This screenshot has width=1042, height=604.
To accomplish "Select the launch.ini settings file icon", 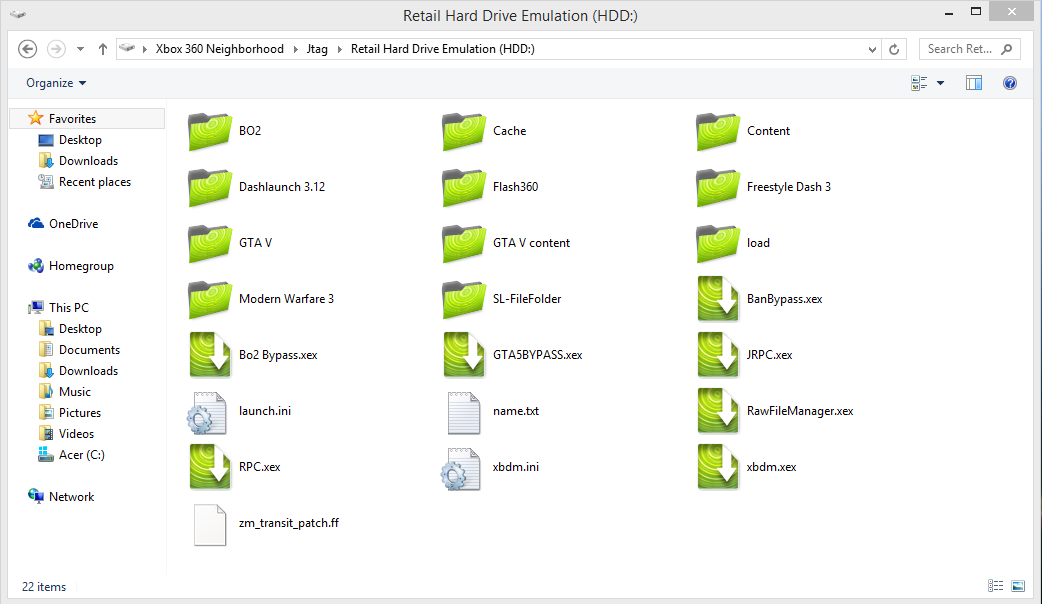I will (x=207, y=413).
